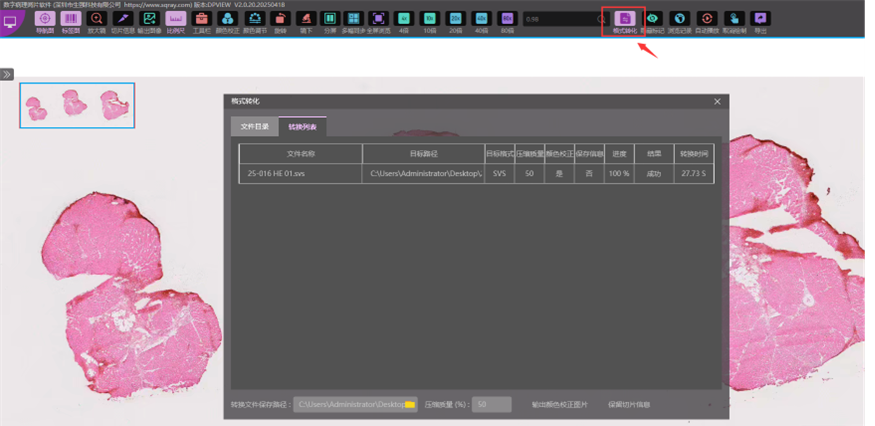
Task: Switch to the 文件目录 tab
Action: coord(255,127)
